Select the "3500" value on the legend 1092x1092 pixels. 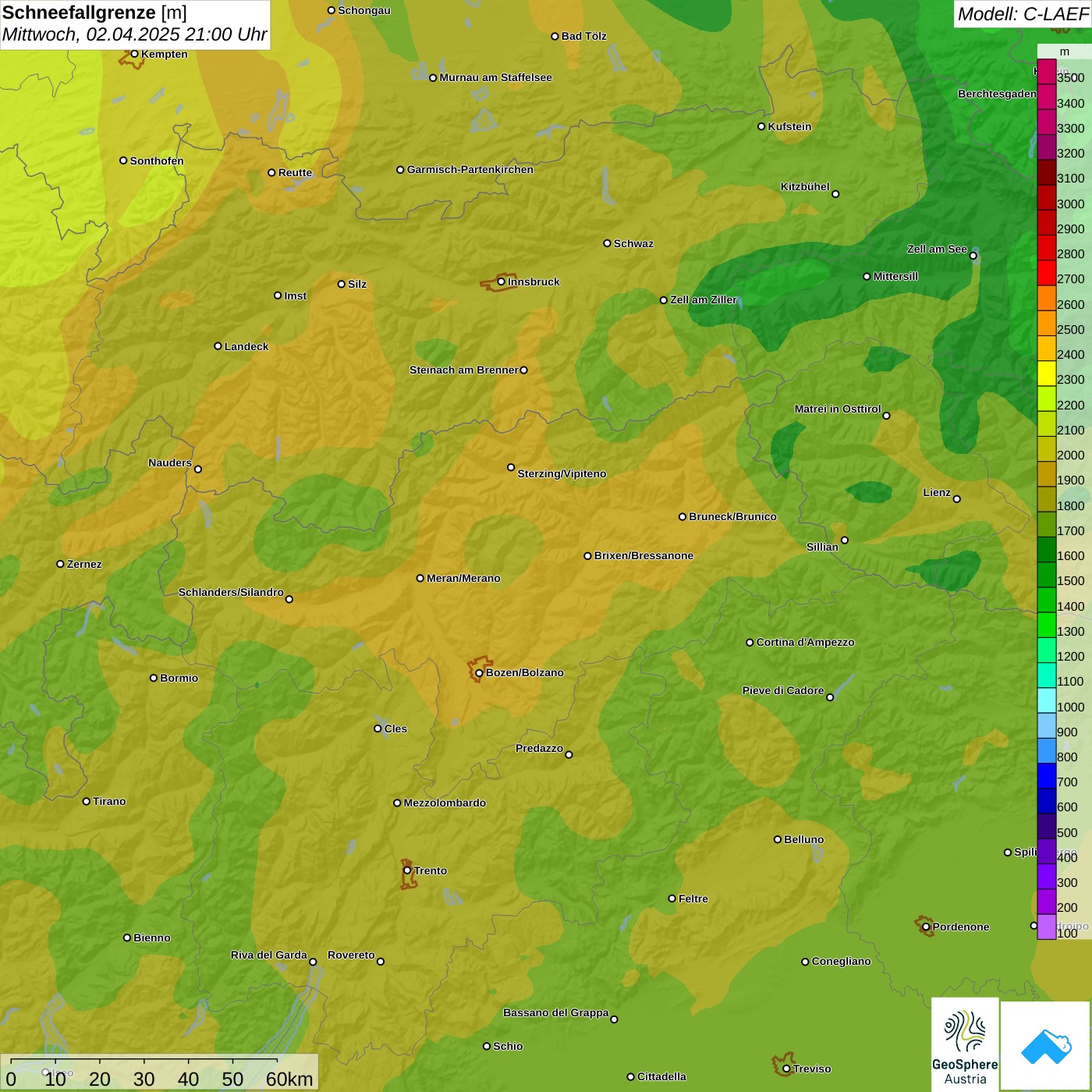(1071, 78)
